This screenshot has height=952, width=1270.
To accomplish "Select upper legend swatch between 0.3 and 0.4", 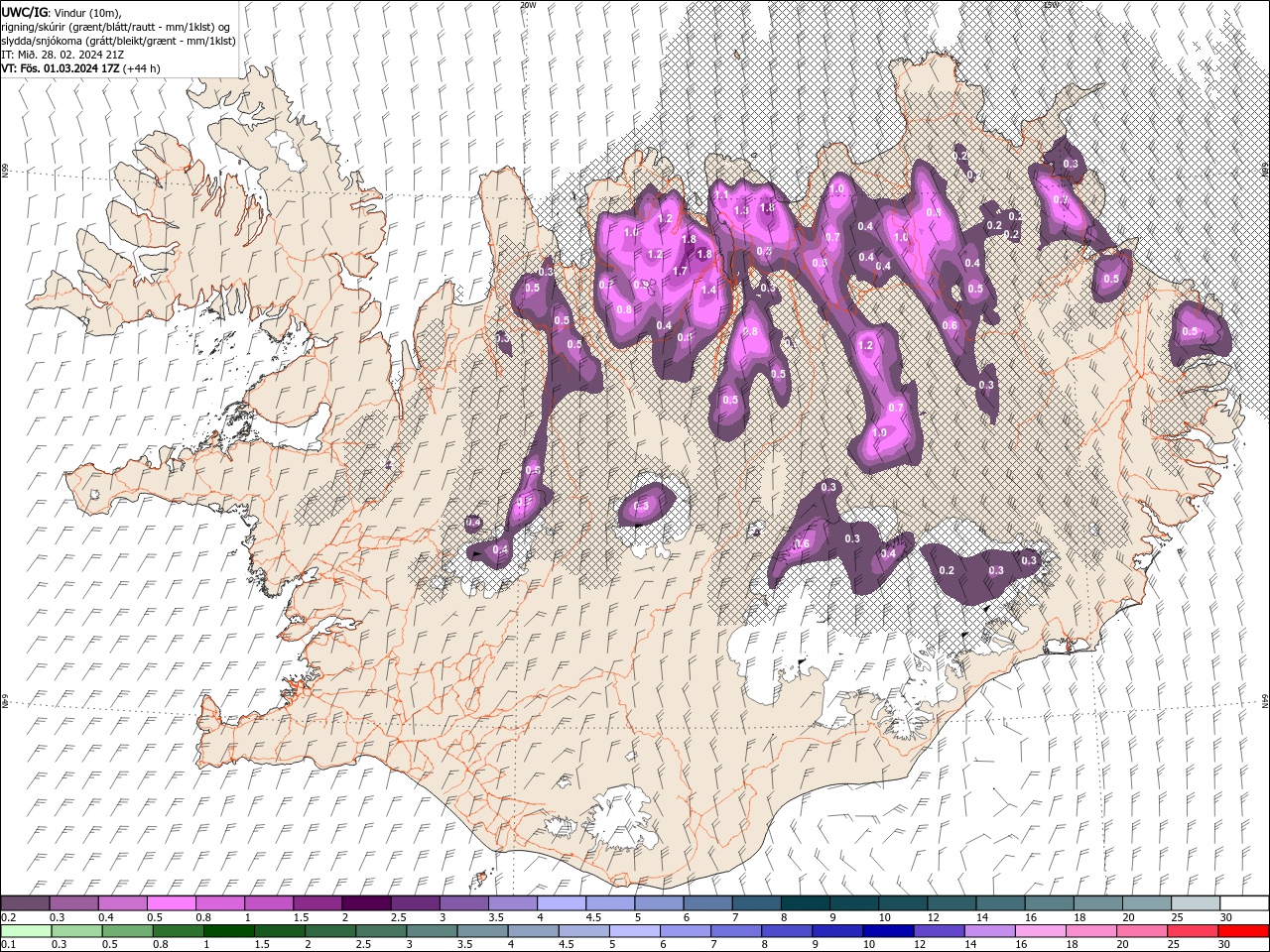I will [73, 903].
